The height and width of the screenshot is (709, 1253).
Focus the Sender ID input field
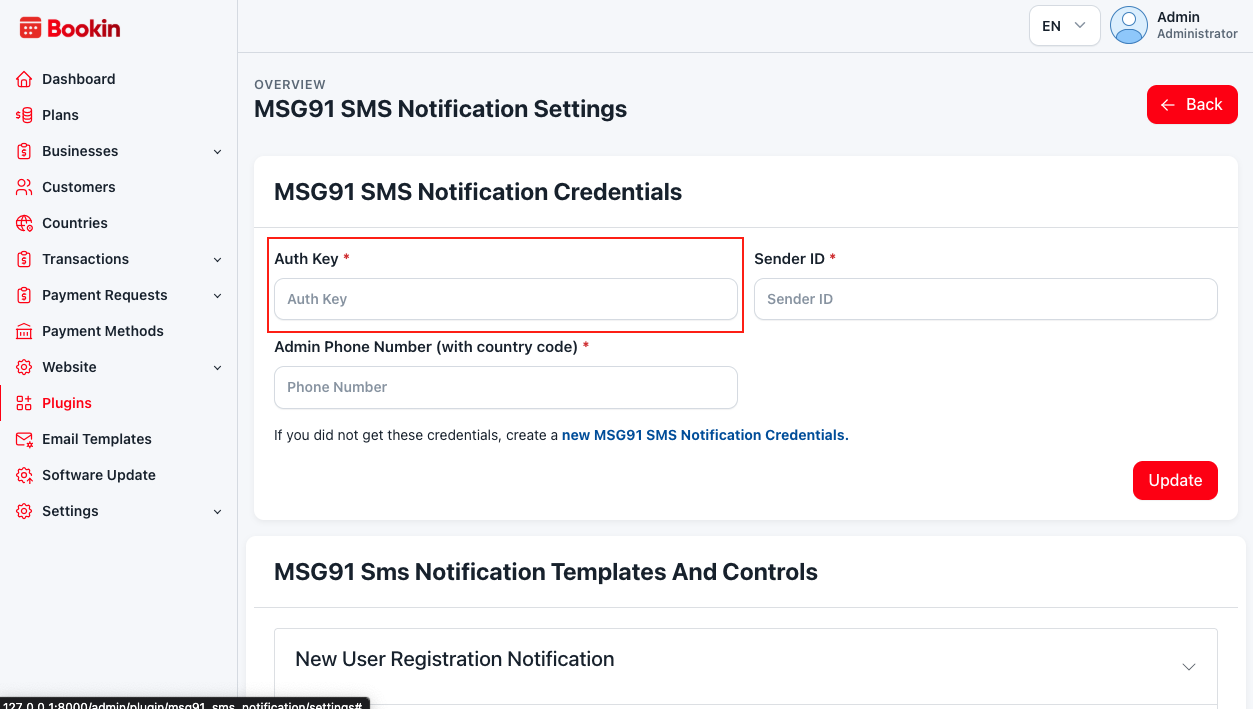click(x=986, y=299)
